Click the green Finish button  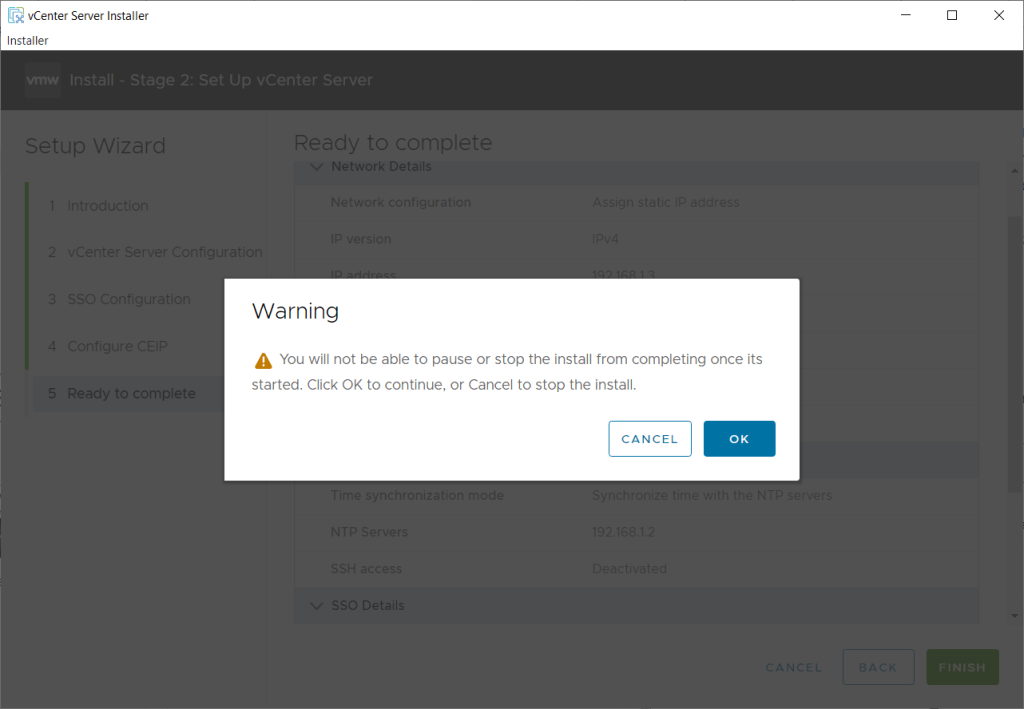961,667
